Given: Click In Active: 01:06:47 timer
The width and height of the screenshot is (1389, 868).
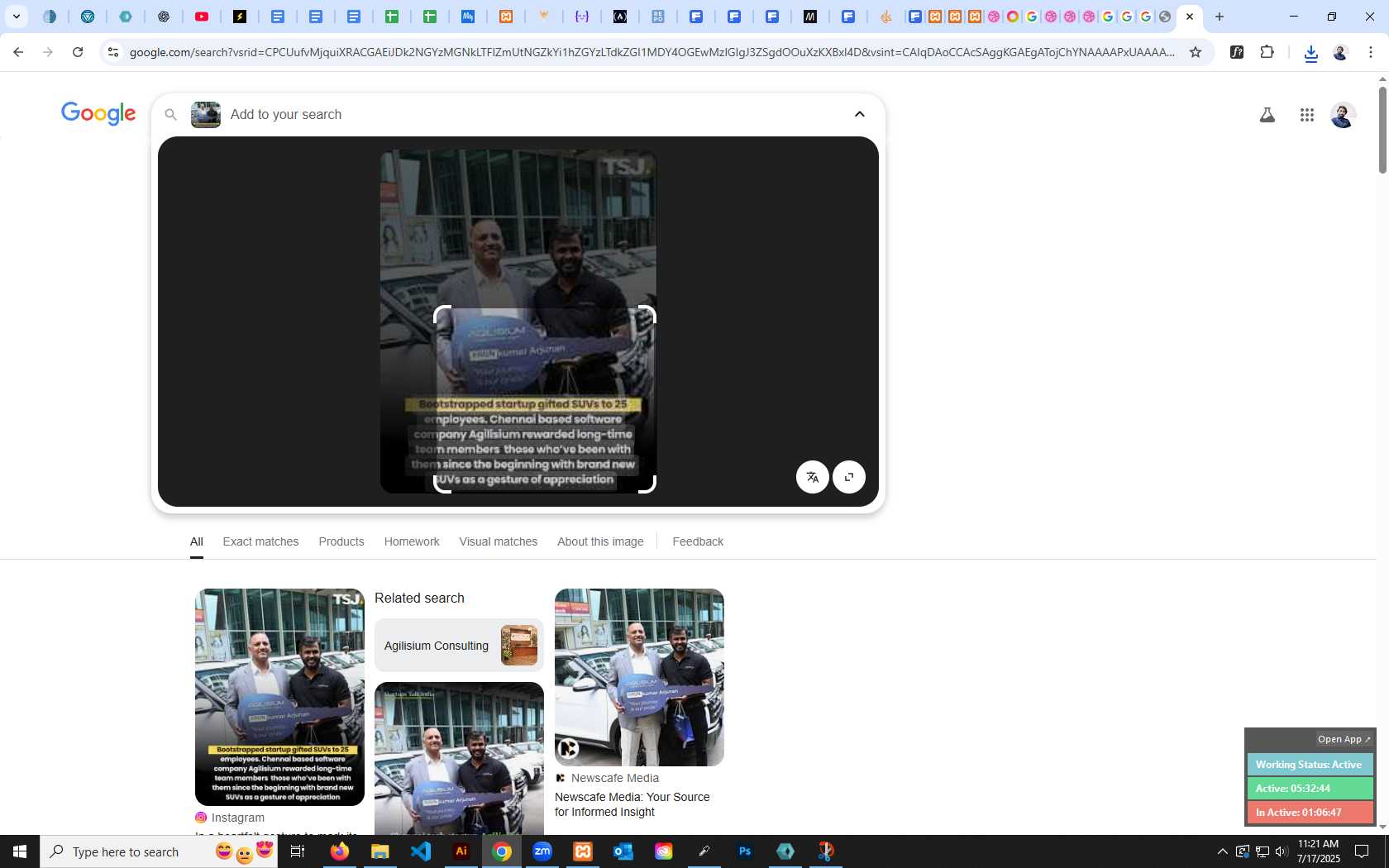Looking at the screenshot, I should 1310,813.
